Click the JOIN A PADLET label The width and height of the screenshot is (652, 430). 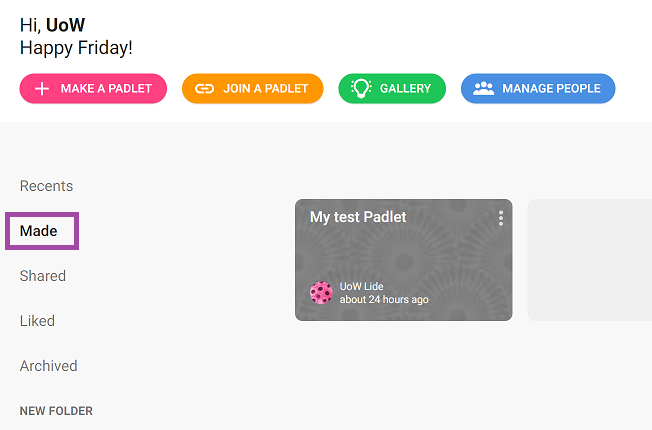(x=266, y=89)
